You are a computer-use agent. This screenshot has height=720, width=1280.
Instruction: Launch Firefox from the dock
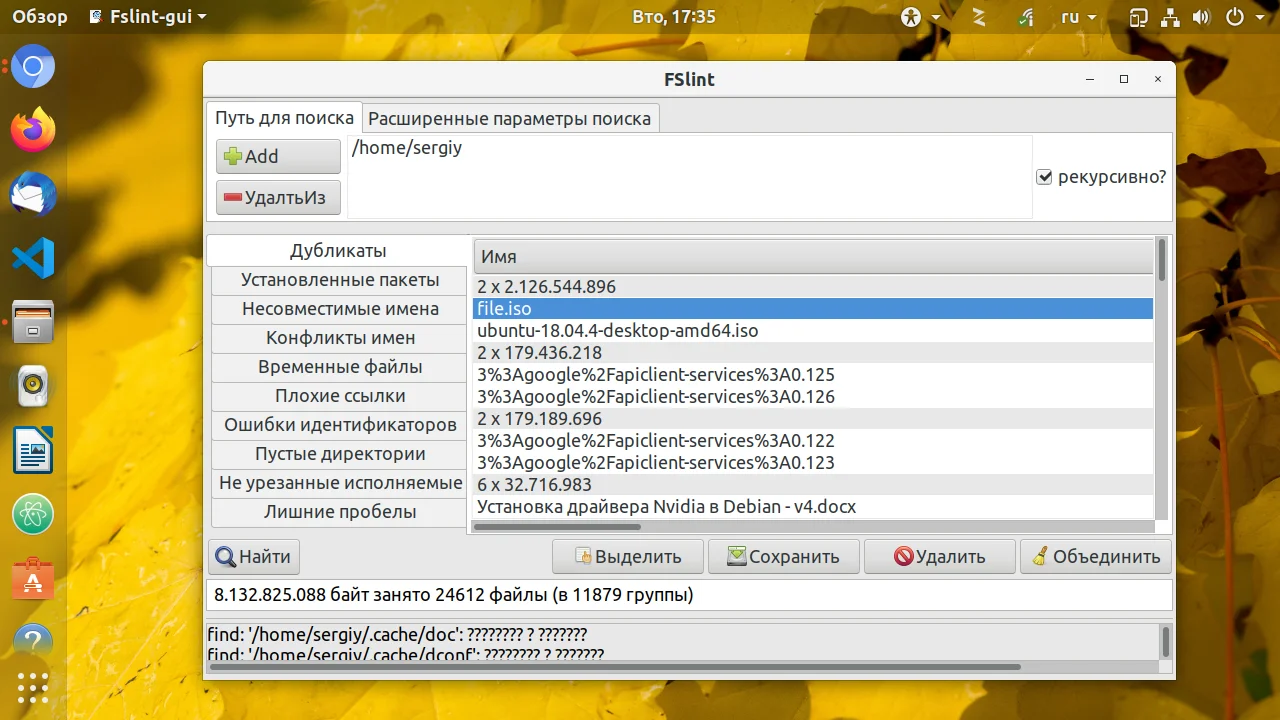click(33, 130)
